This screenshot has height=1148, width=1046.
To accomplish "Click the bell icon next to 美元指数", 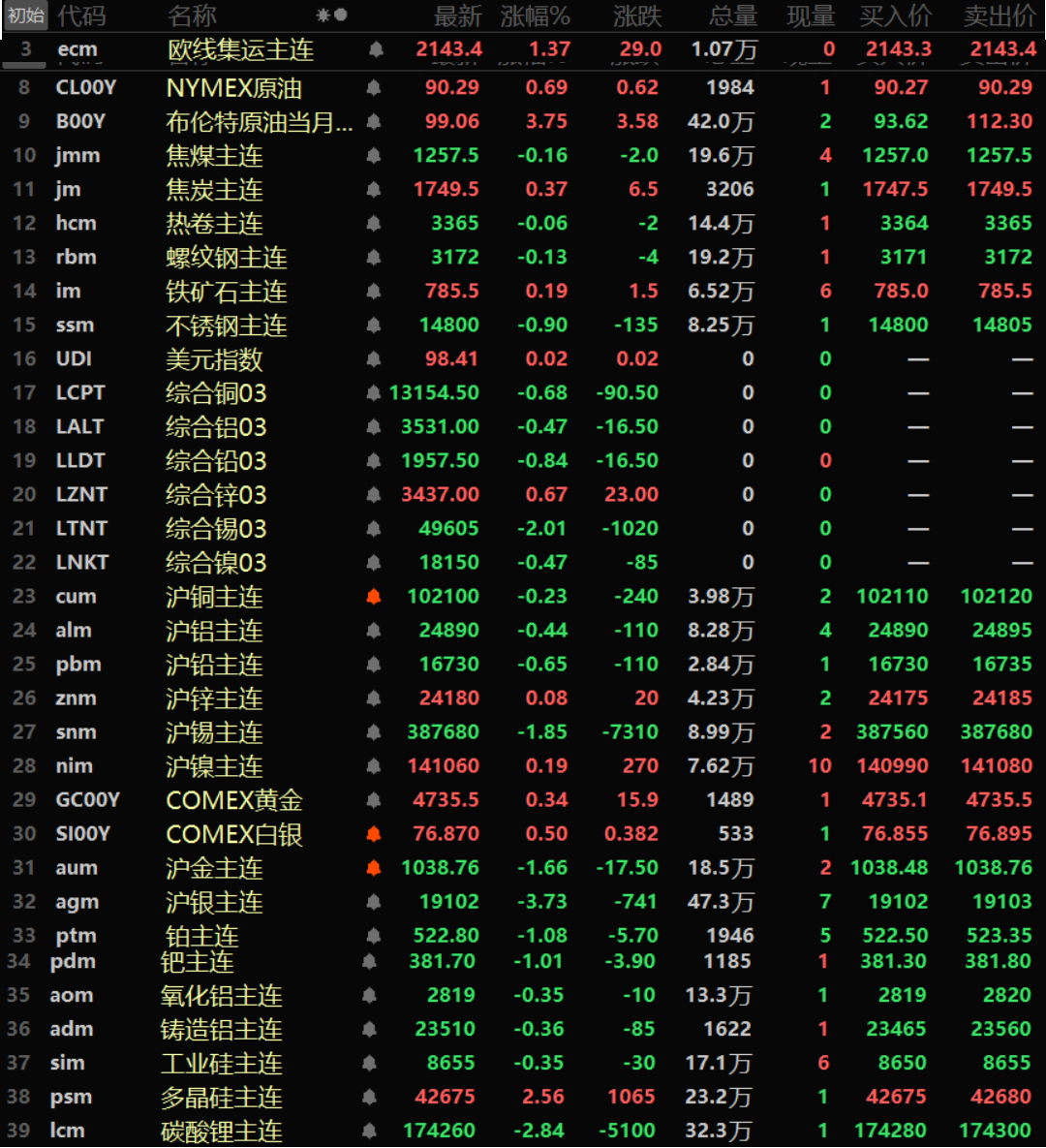I will [374, 359].
